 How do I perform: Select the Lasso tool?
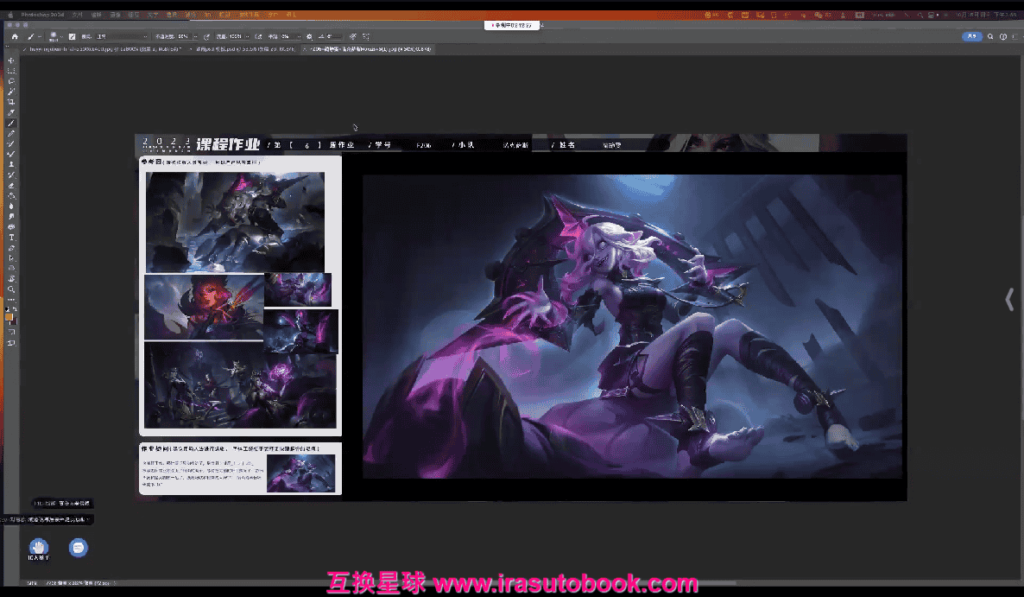[x=11, y=81]
